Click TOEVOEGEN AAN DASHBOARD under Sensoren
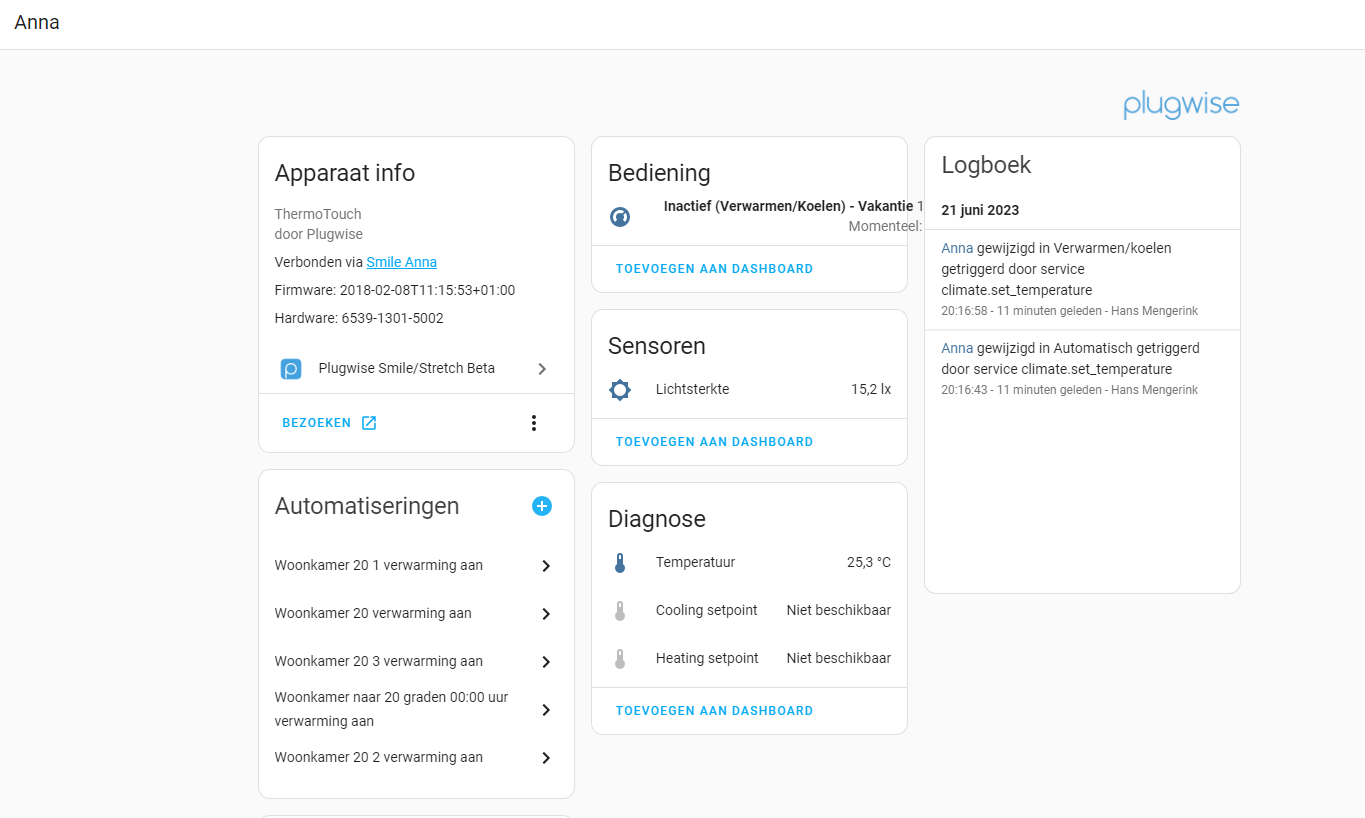The image size is (1365, 818). coord(714,441)
